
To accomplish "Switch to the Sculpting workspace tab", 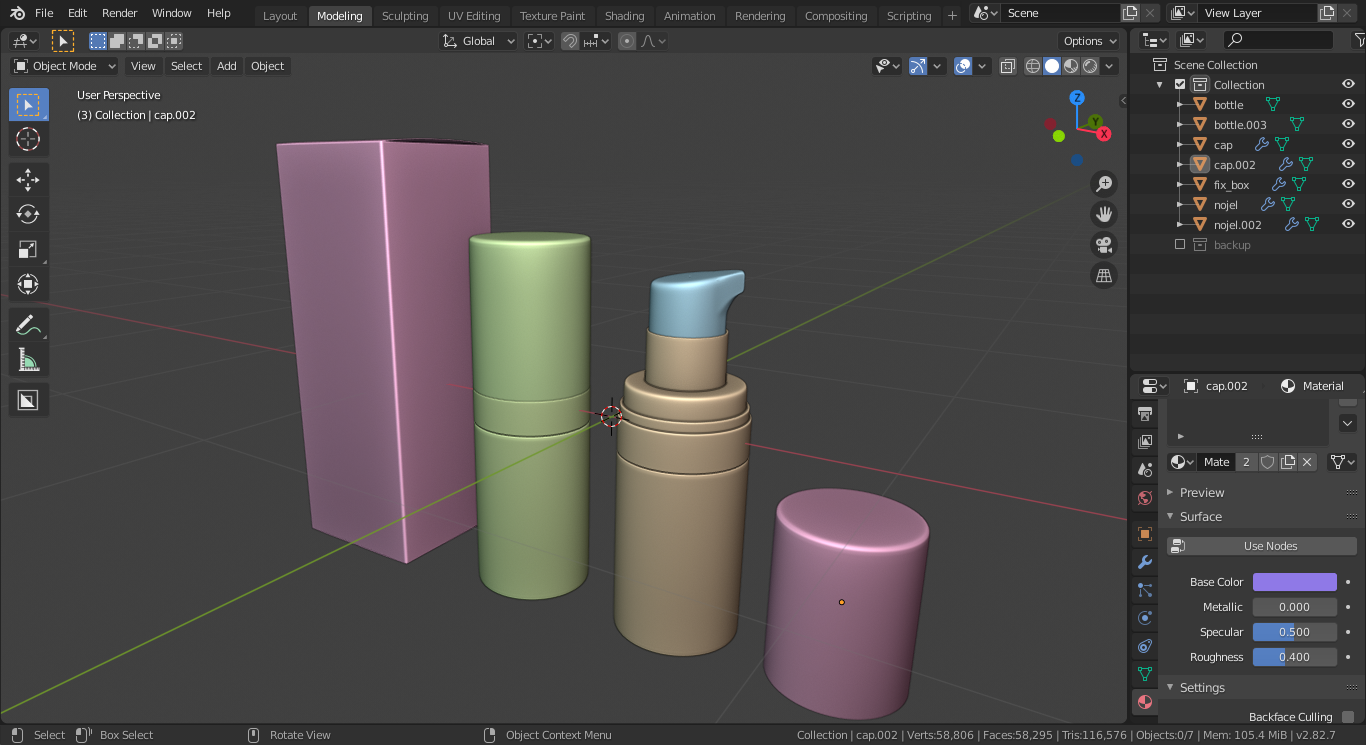I will click(x=404, y=16).
